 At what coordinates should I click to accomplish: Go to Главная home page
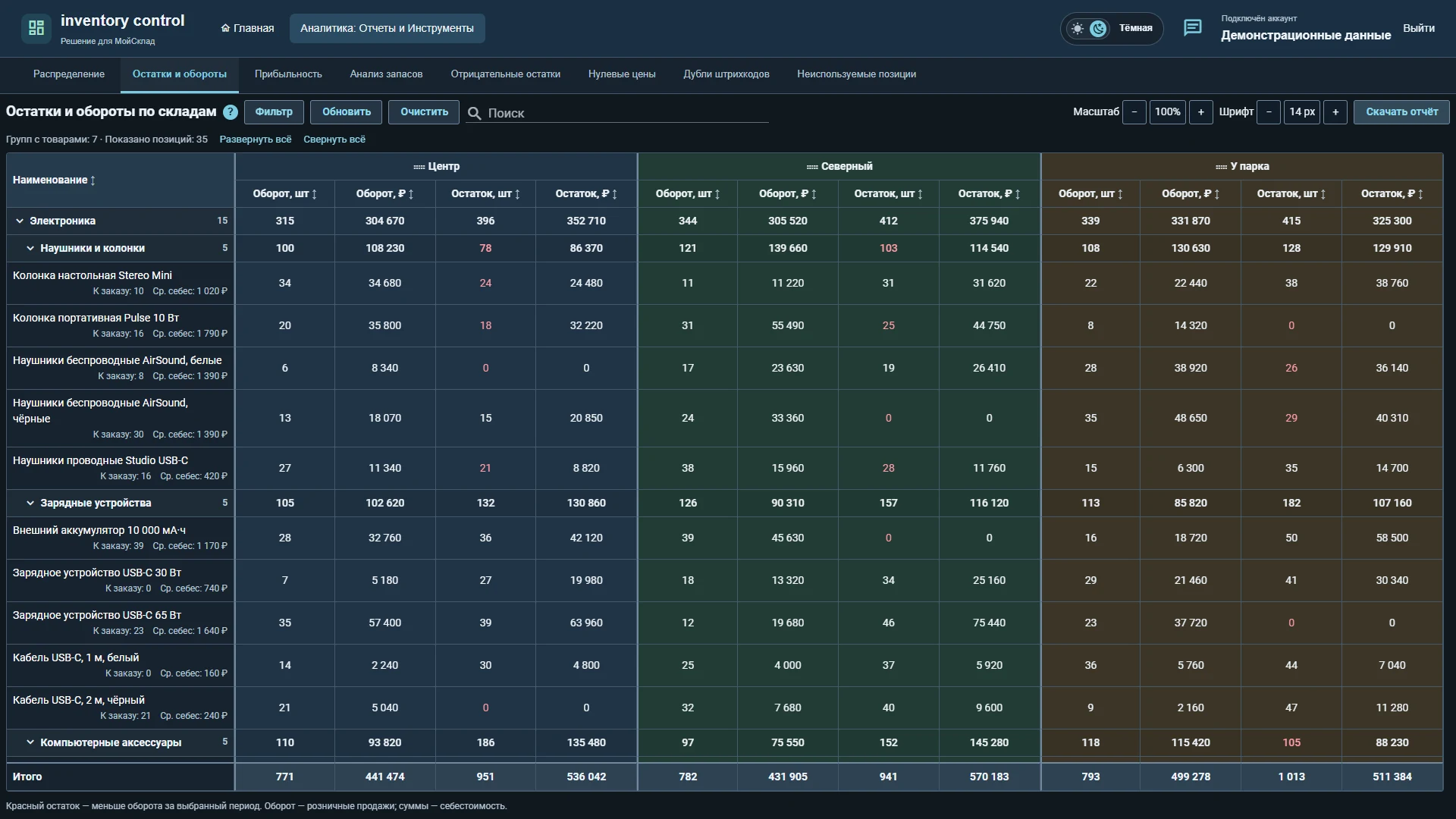pyautogui.click(x=247, y=28)
